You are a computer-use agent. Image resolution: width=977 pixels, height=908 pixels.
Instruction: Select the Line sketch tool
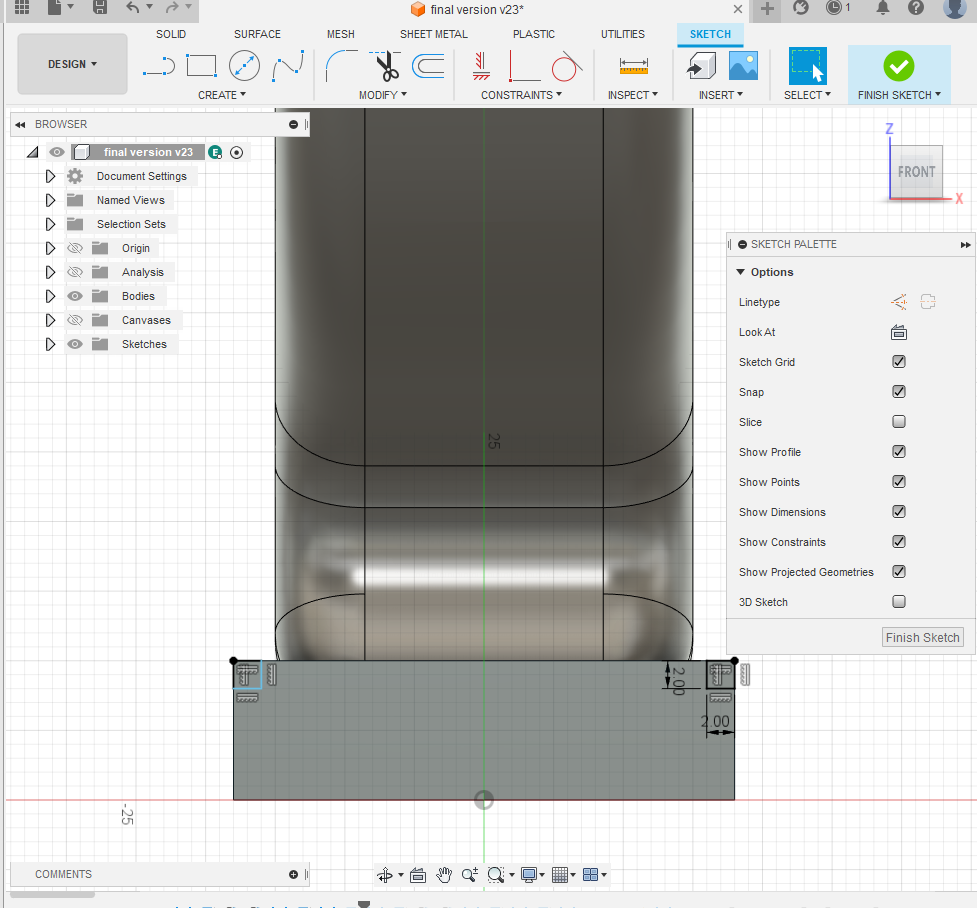coord(159,66)
